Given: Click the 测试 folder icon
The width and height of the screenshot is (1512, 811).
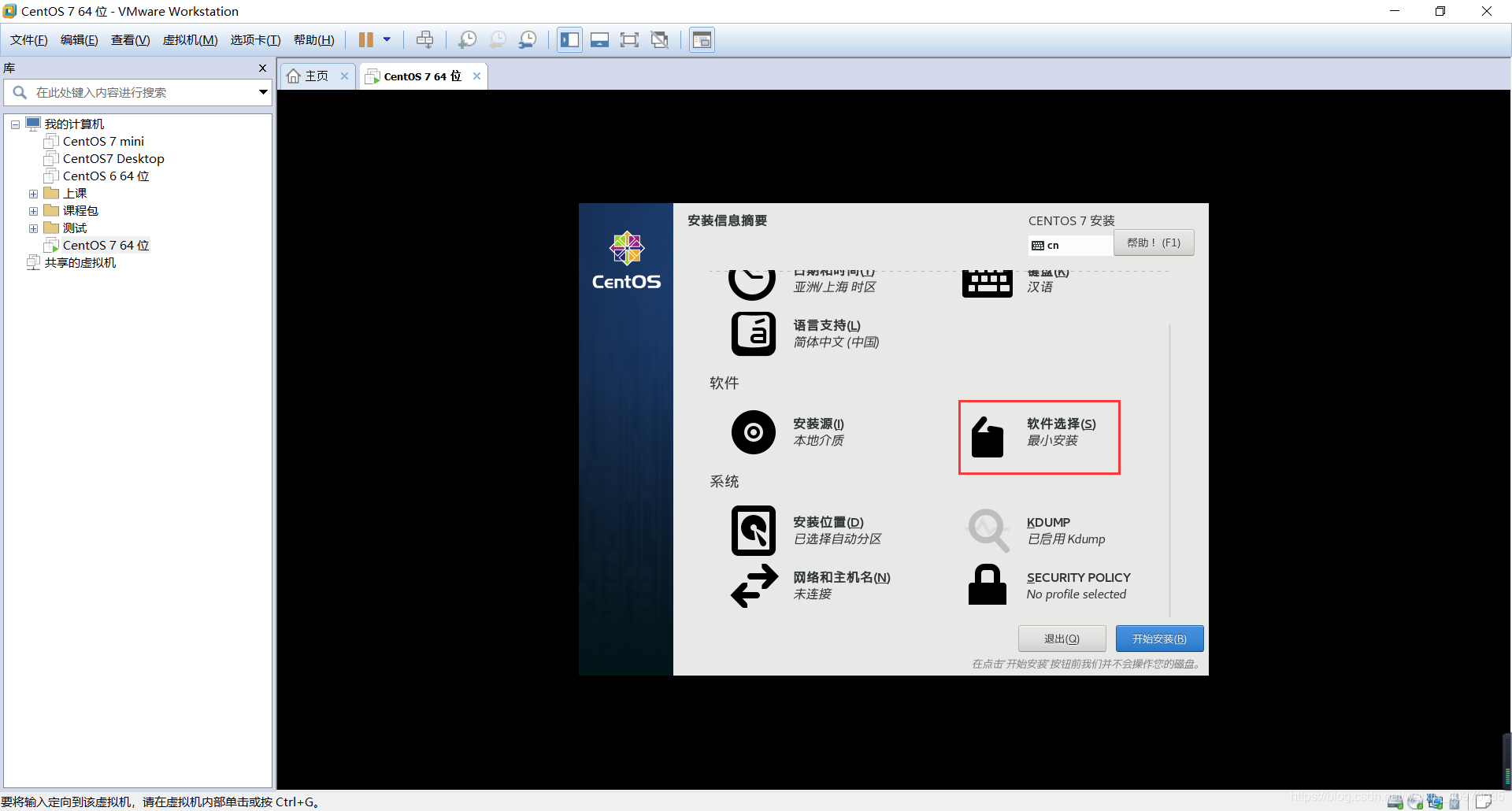Looking at the screenshot, I should coord(51,228).
